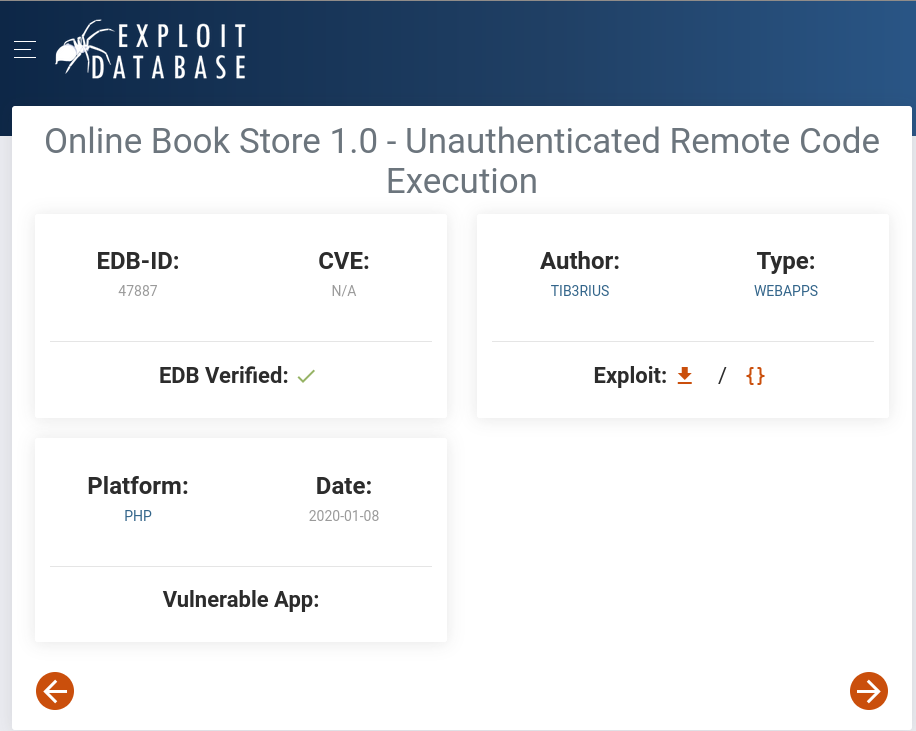Click the date 2020-01-08
Screen dimensions: 916x731
[344, 517]
